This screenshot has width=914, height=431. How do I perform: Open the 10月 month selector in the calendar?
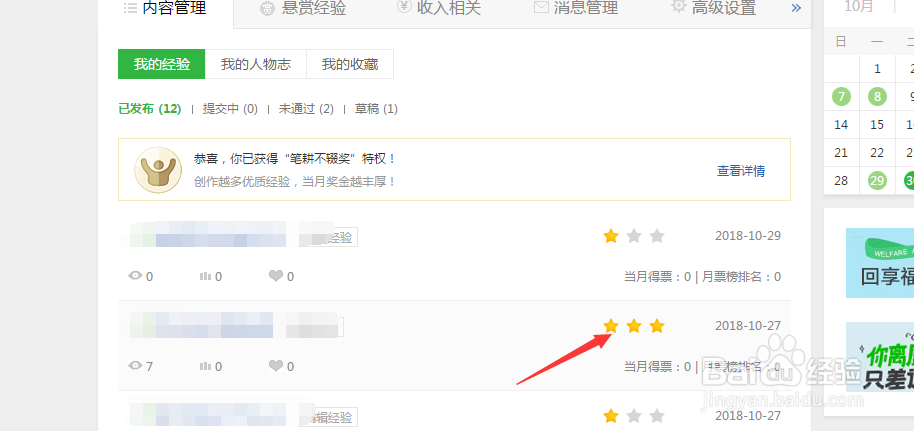859,7
